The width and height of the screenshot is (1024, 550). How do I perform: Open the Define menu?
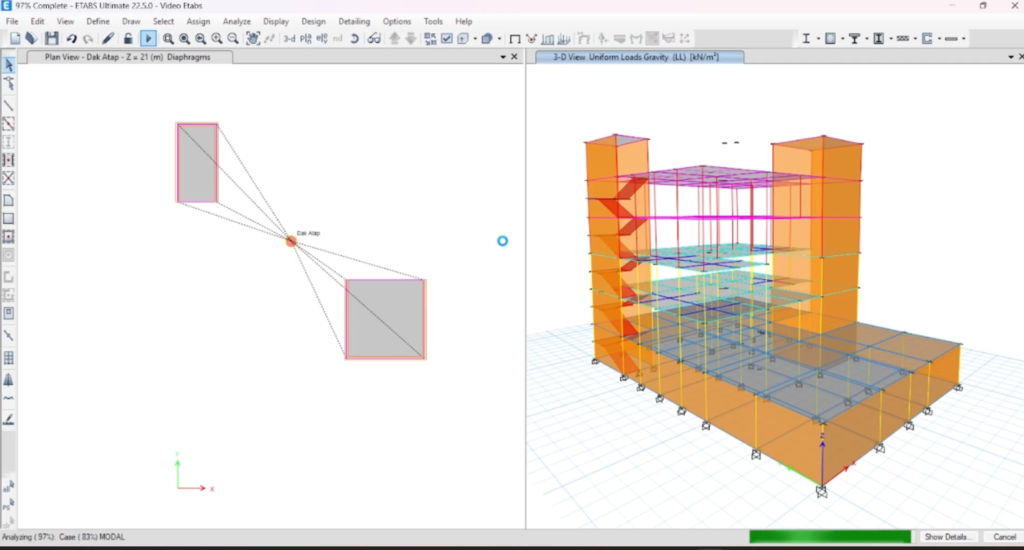(x=98, y=22)
